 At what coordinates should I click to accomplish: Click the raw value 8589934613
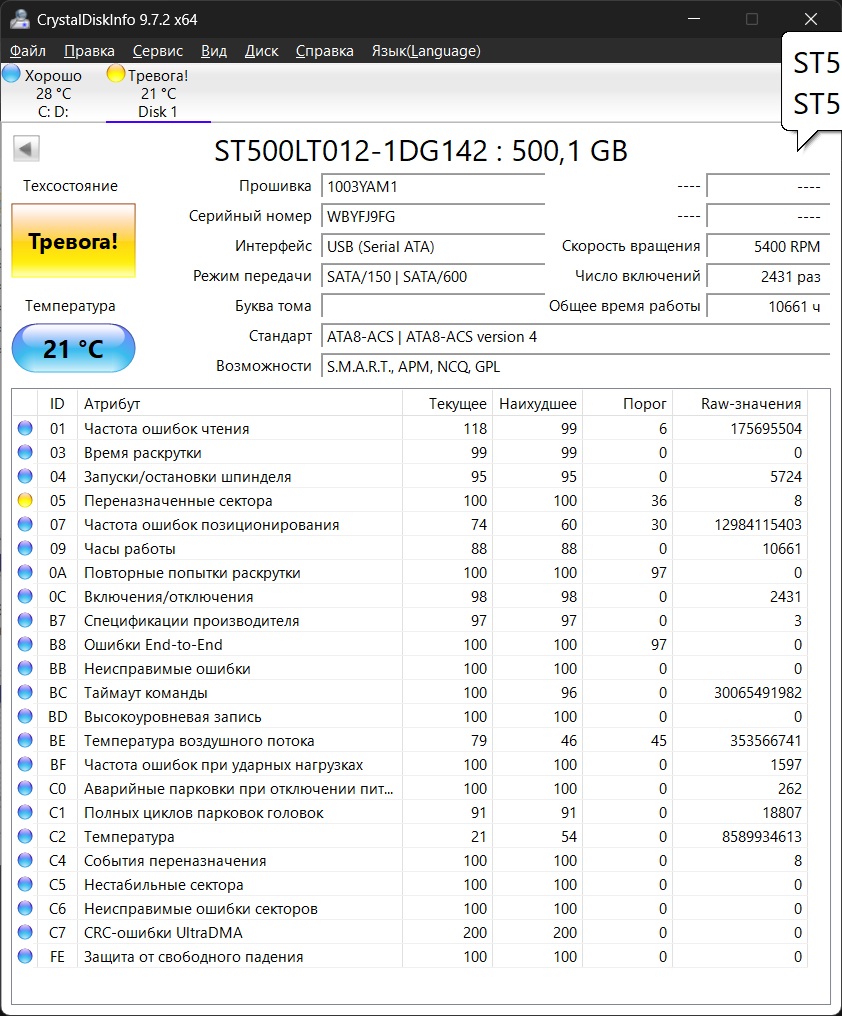pos(762,837)
